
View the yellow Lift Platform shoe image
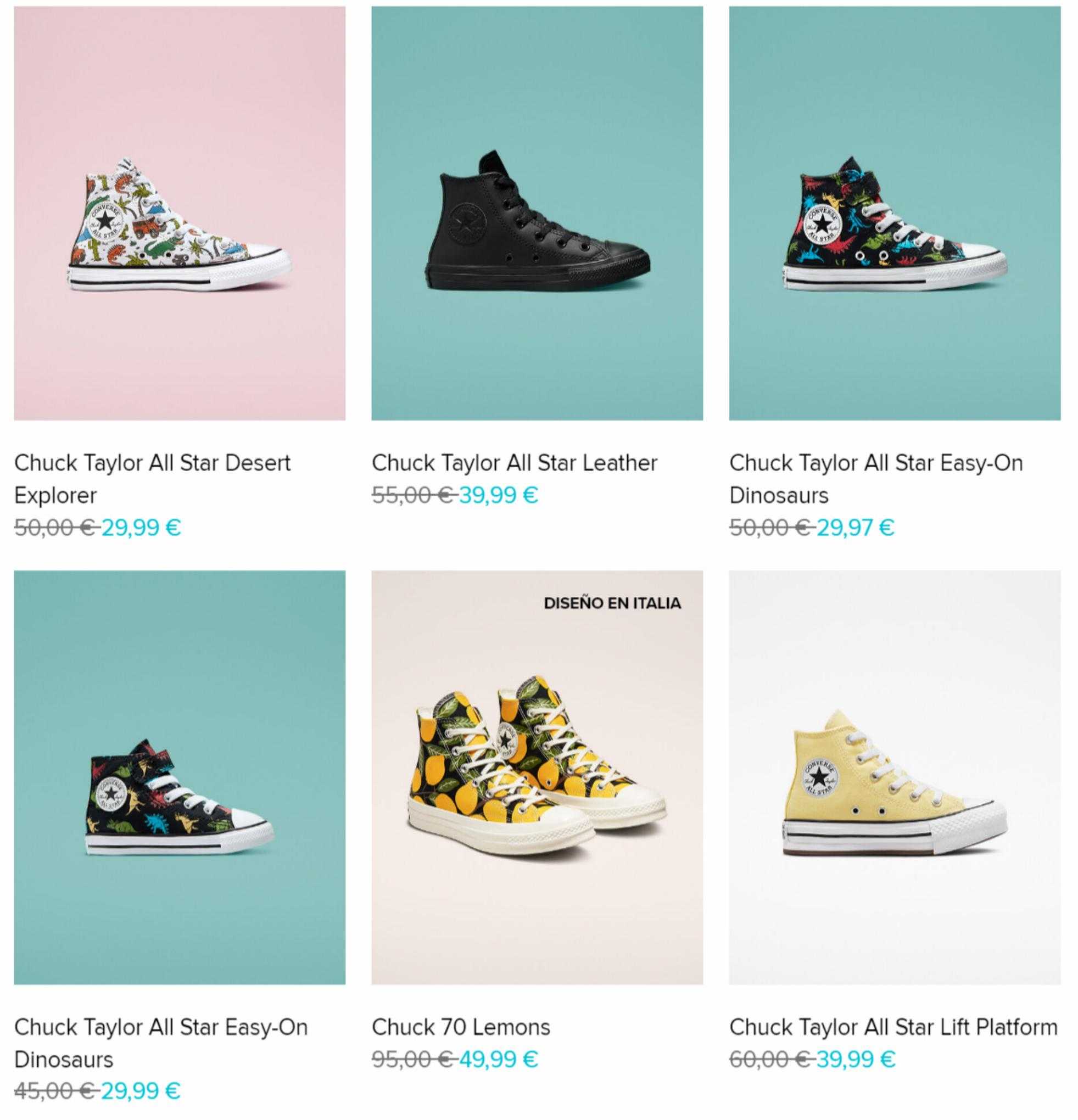point(895,777)
